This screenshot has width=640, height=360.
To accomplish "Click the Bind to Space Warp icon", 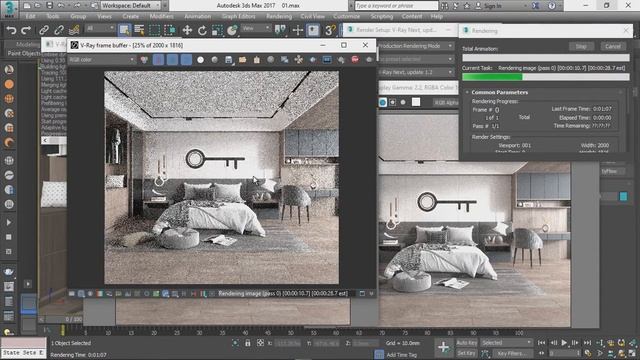I will pos(74,30).
